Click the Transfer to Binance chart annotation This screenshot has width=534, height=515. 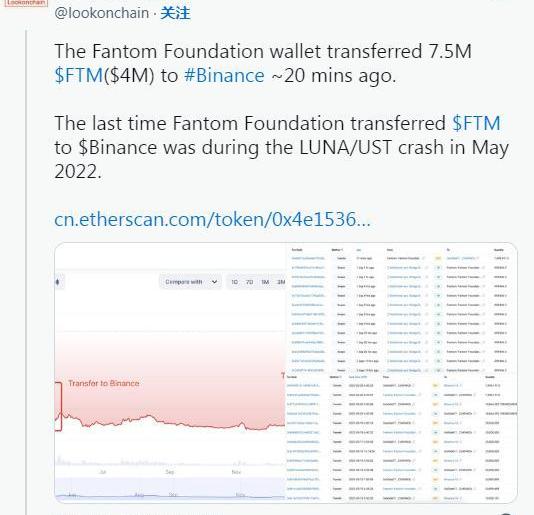104,384
